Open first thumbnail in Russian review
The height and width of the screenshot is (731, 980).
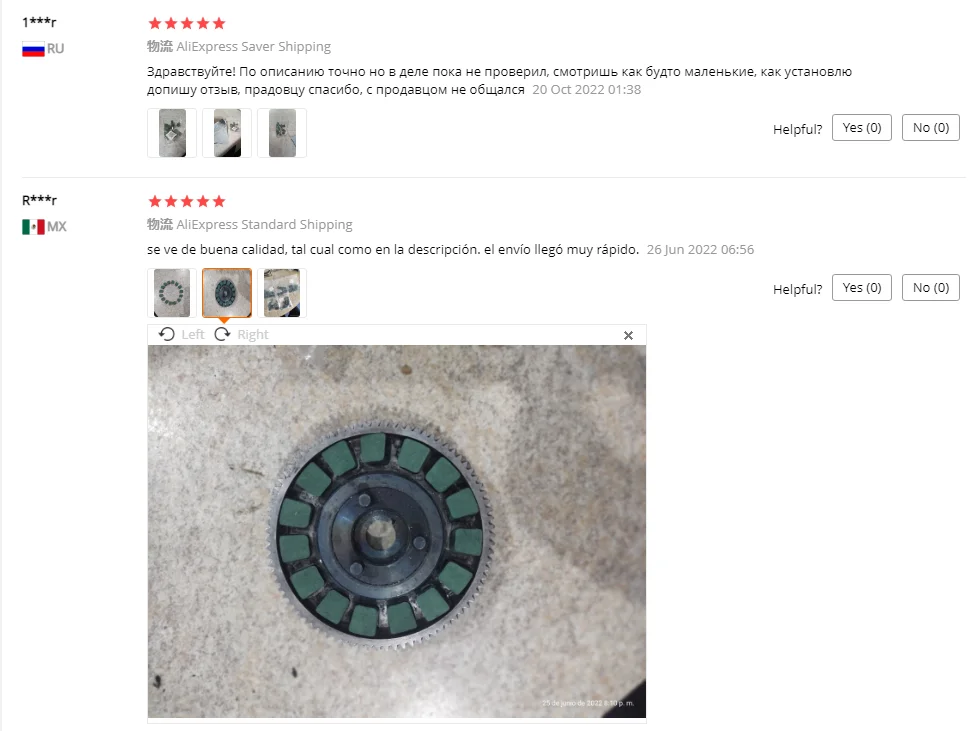(x=172, y=133)
